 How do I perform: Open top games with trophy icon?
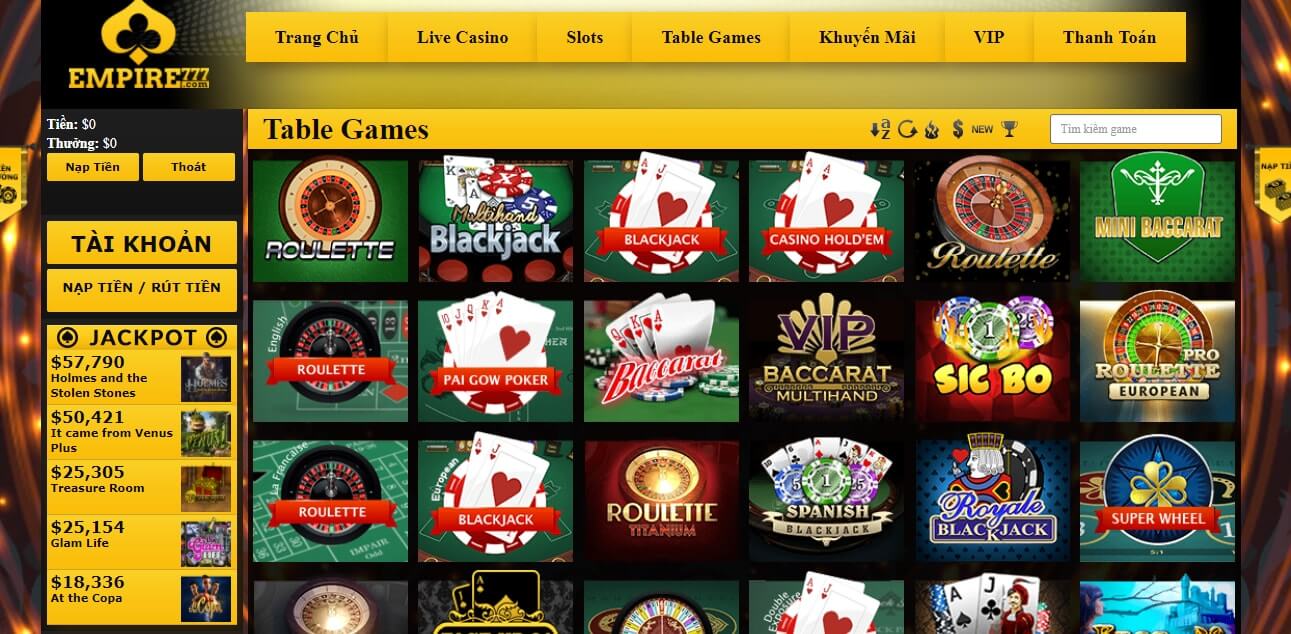pyautogui.click(x=1009, y=129)
